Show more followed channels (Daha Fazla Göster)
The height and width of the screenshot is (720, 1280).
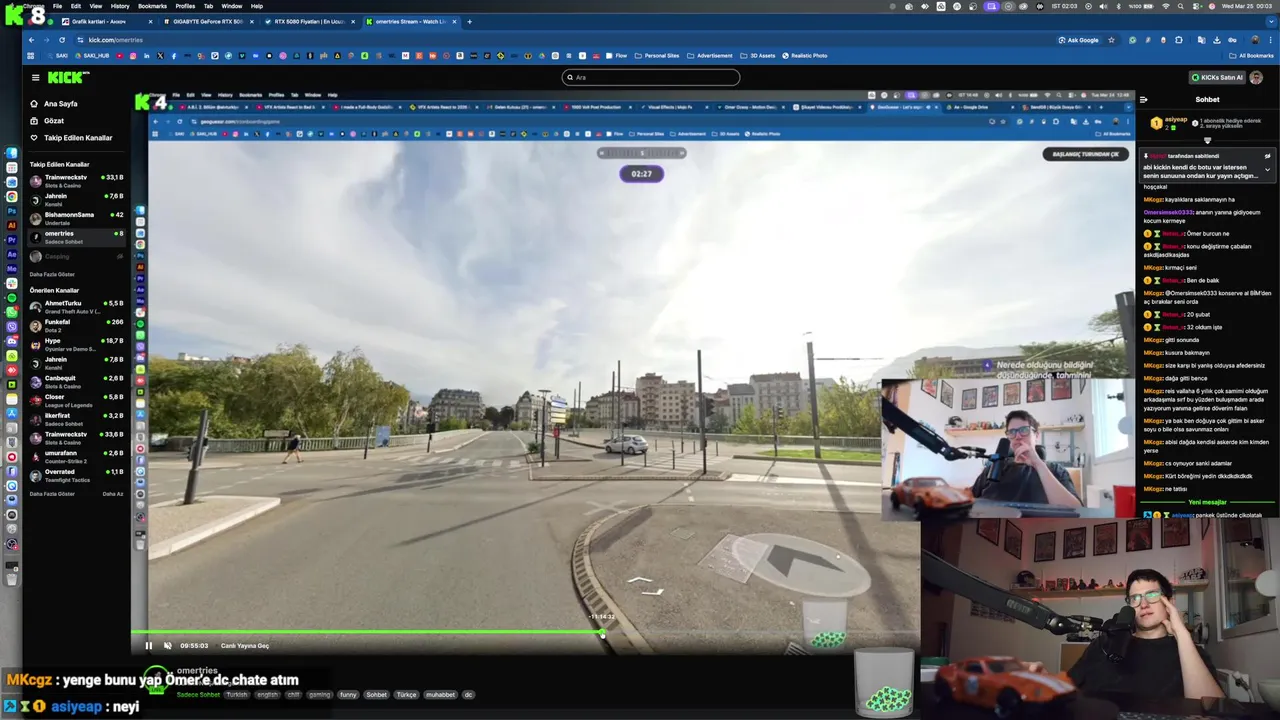coord(52,274)
